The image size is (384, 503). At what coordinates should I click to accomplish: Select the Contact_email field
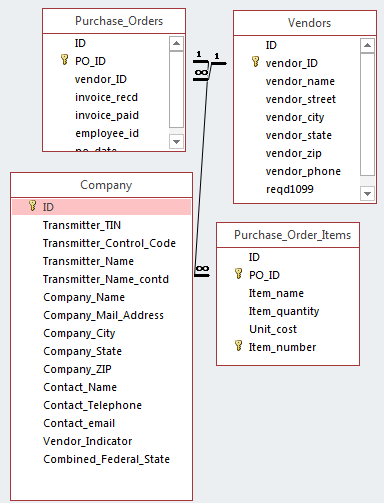point(79,423)
